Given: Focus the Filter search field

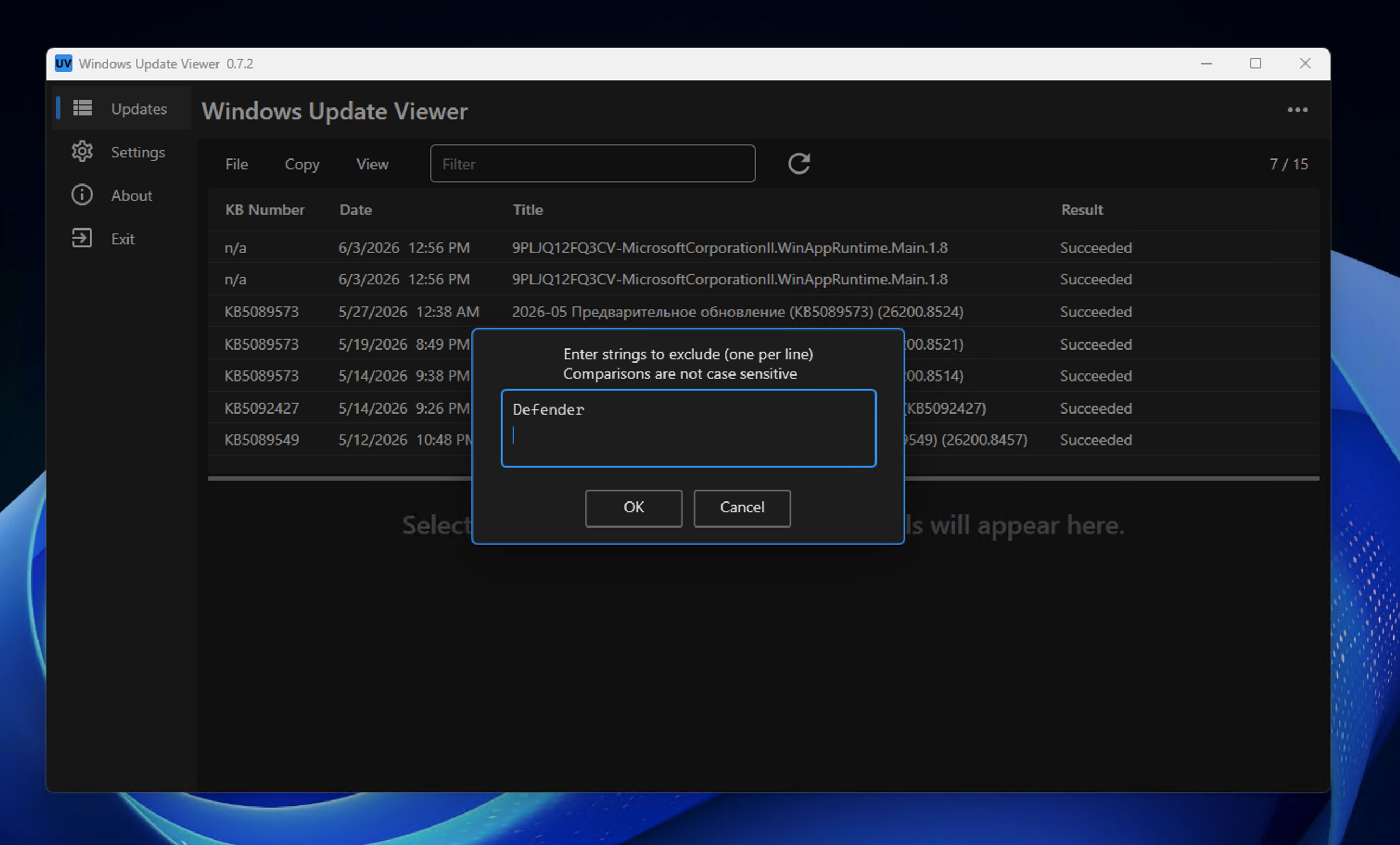Looking at the screenshot, I should (593, 164).
